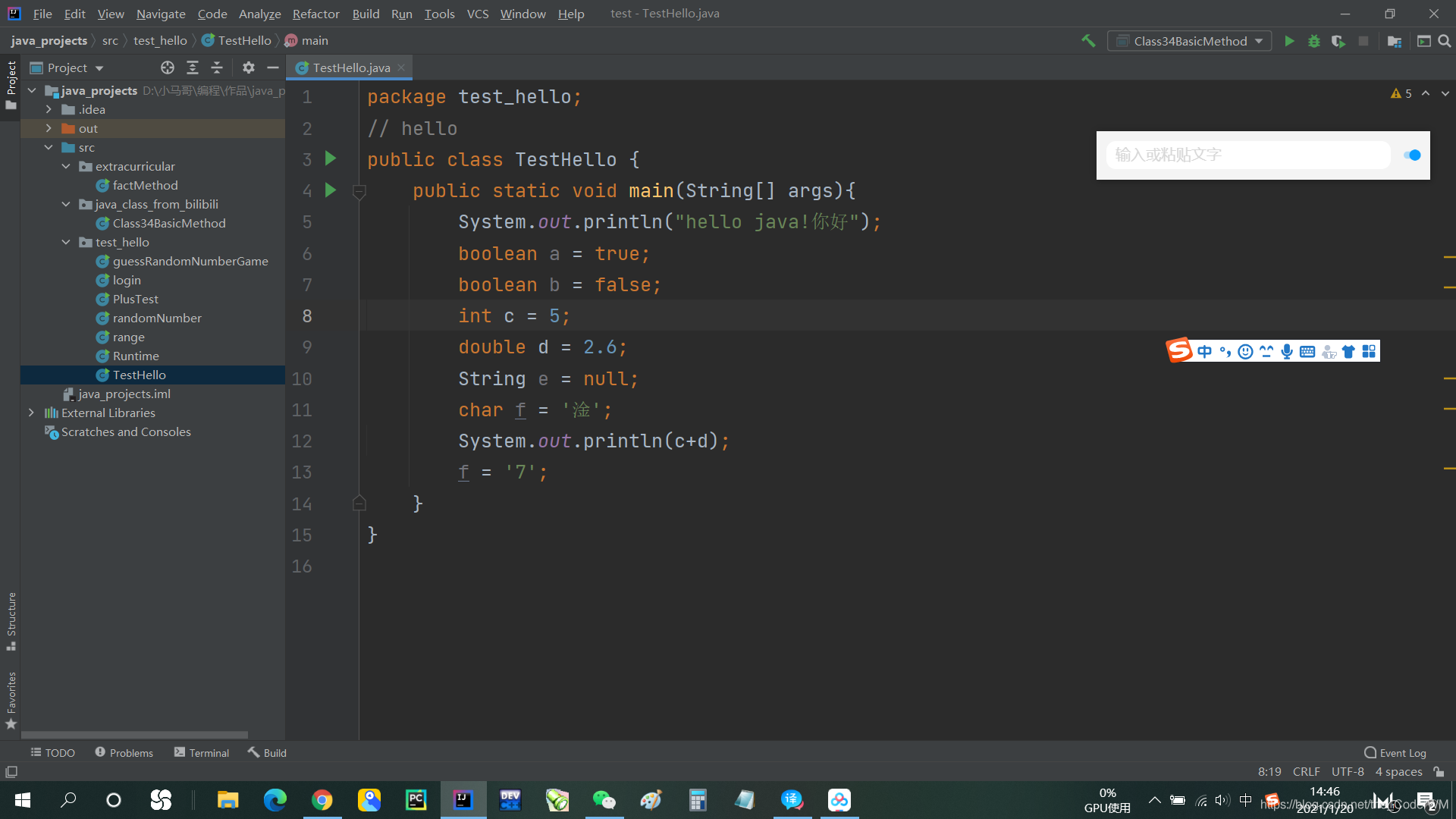This screenshot has height=819, width=1456.
Task: Open Project panel settings gear
Action: pyautogui.click(x=249, y=67)
